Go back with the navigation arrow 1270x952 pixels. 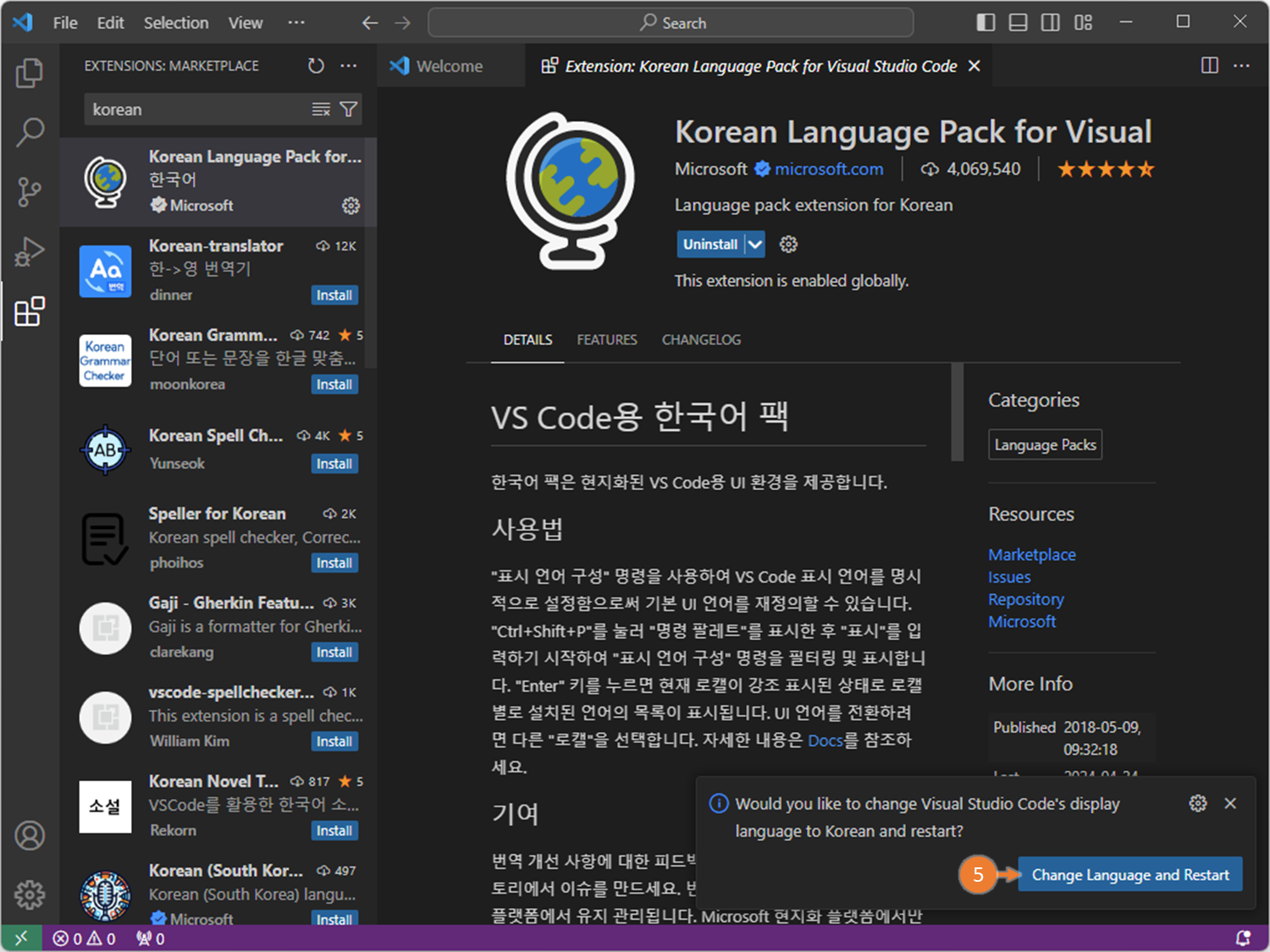pyautogui.click(x=370, y=23)
